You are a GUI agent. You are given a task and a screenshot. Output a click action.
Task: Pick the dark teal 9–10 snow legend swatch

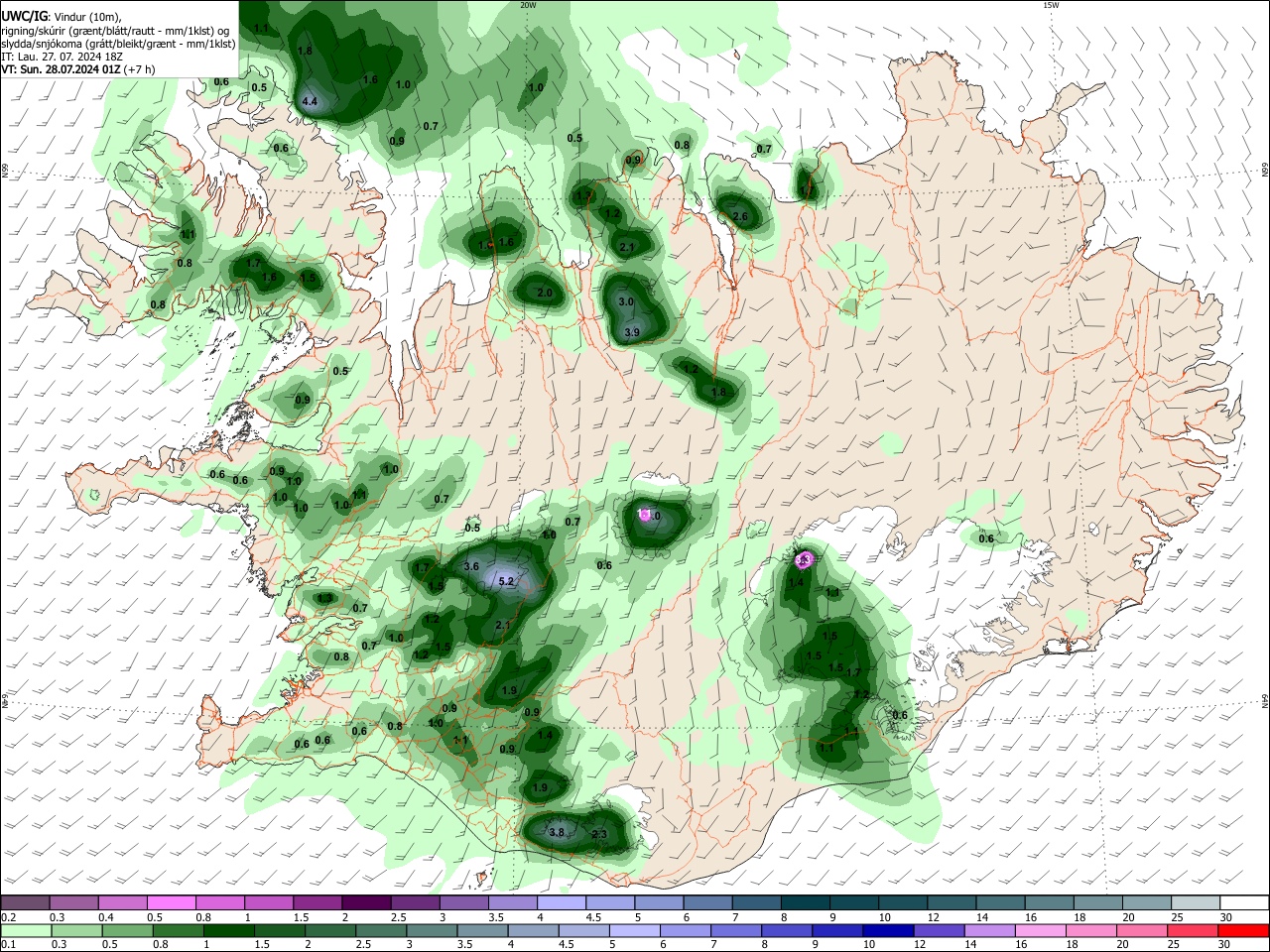854,902
